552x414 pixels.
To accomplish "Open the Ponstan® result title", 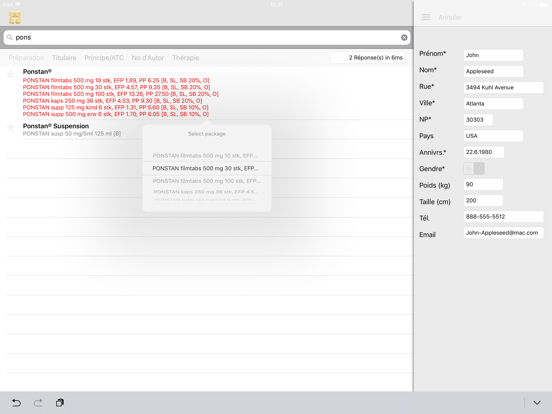I will pos(37,72).
